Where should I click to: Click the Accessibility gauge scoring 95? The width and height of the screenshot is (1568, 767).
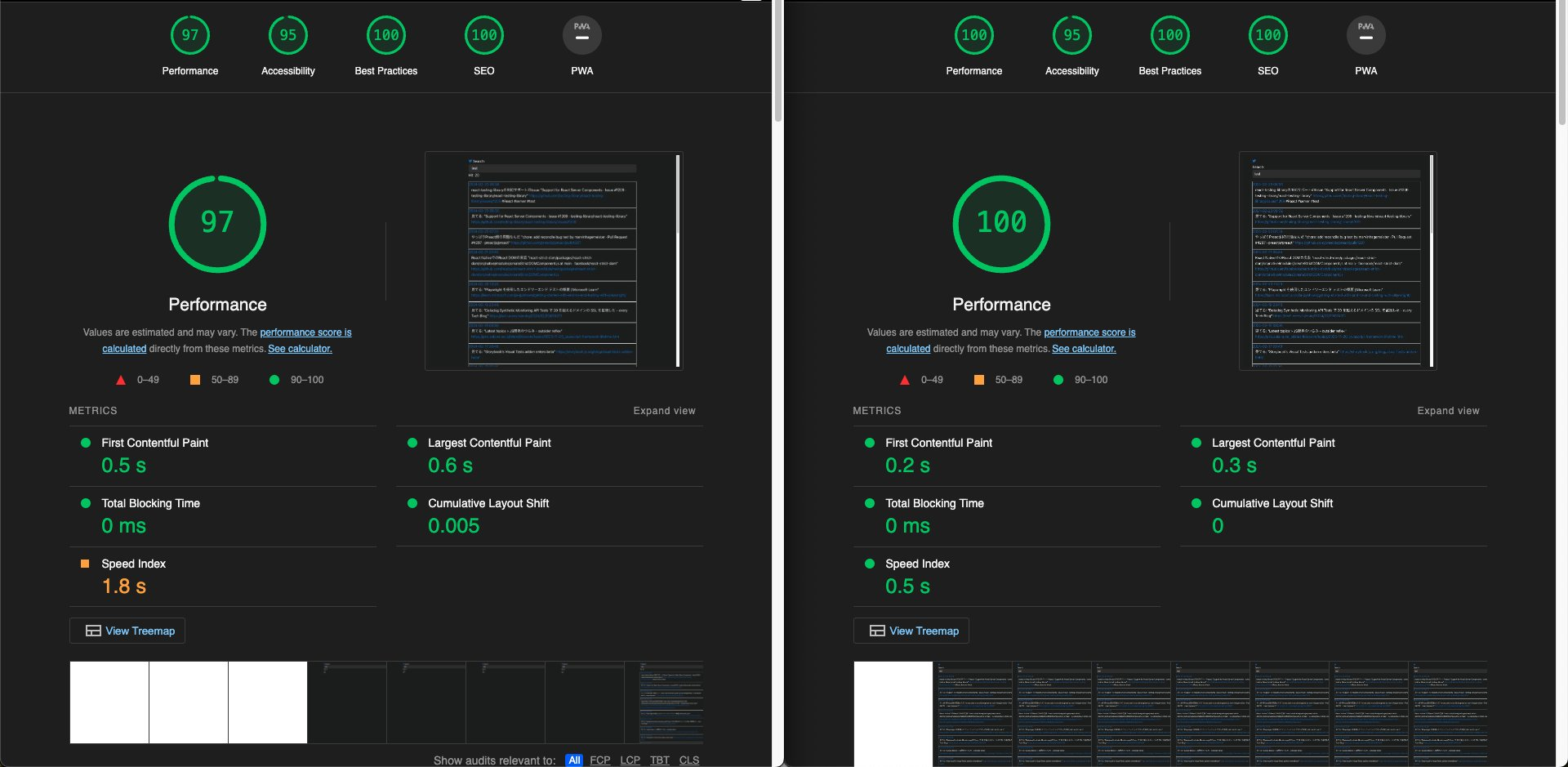coord(287,35)
